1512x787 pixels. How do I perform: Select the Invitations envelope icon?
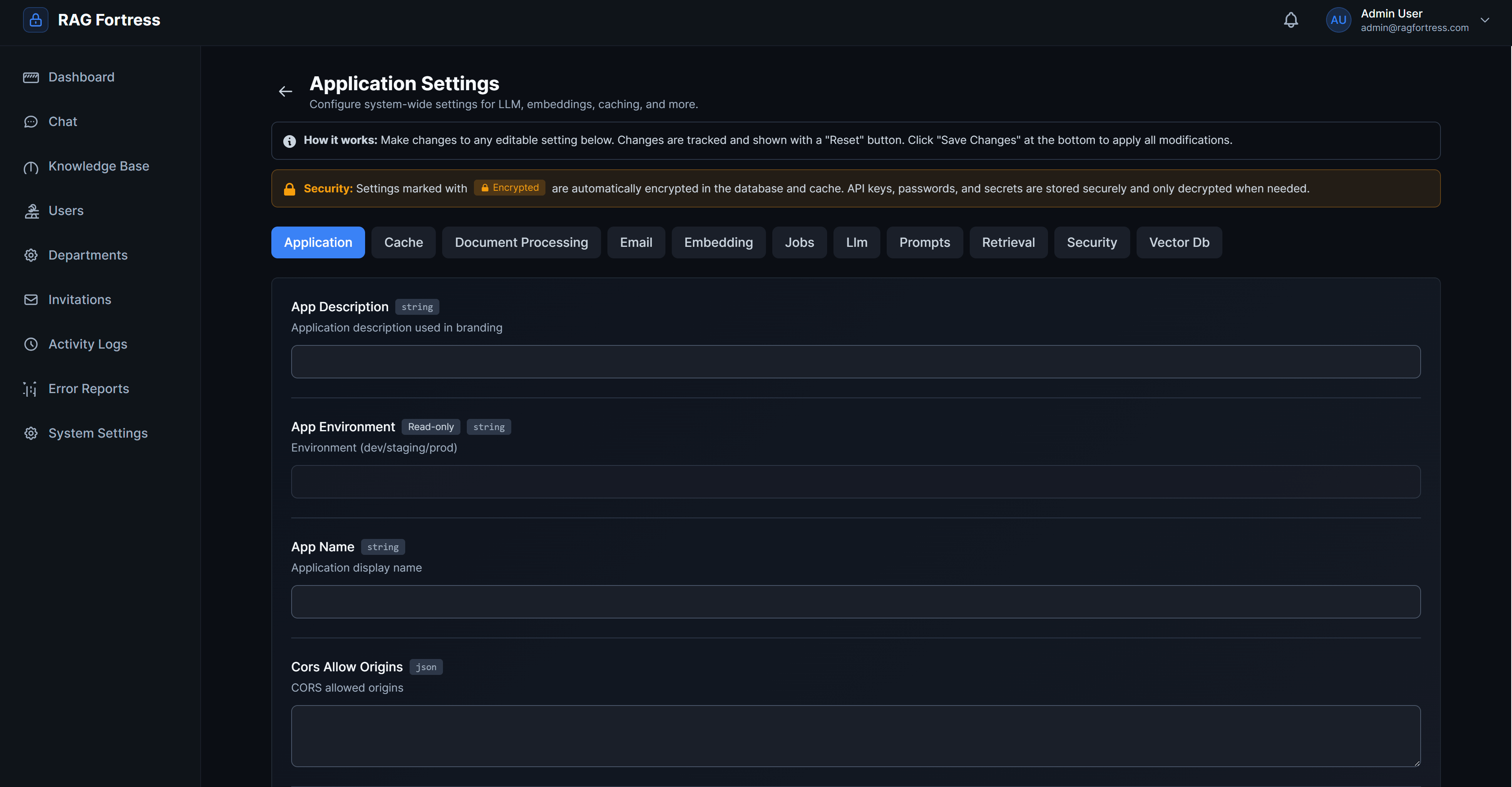(x=31, y=300)
